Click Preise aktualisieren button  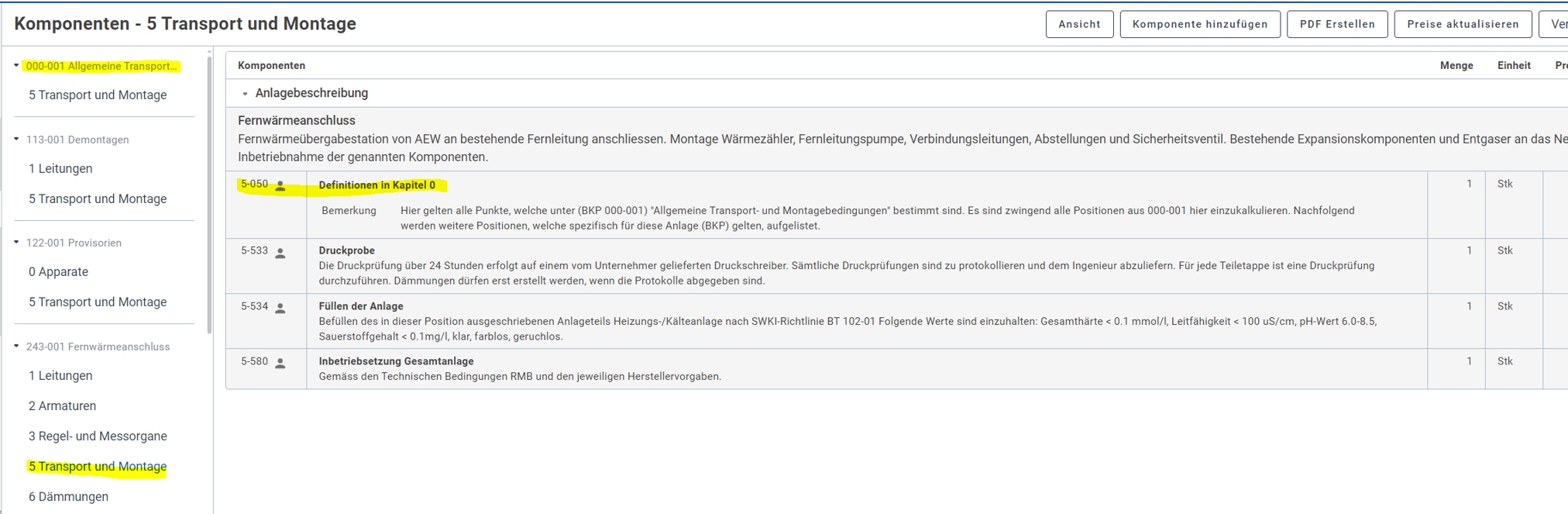[1462, 24]
